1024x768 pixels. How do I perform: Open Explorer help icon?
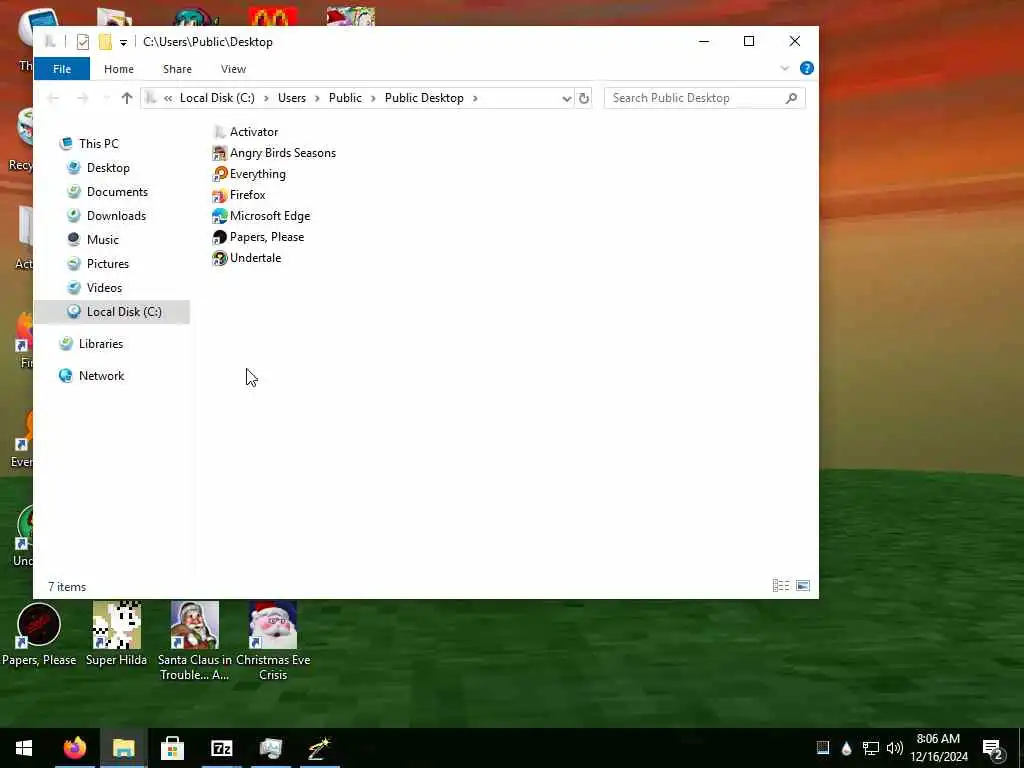807,69
